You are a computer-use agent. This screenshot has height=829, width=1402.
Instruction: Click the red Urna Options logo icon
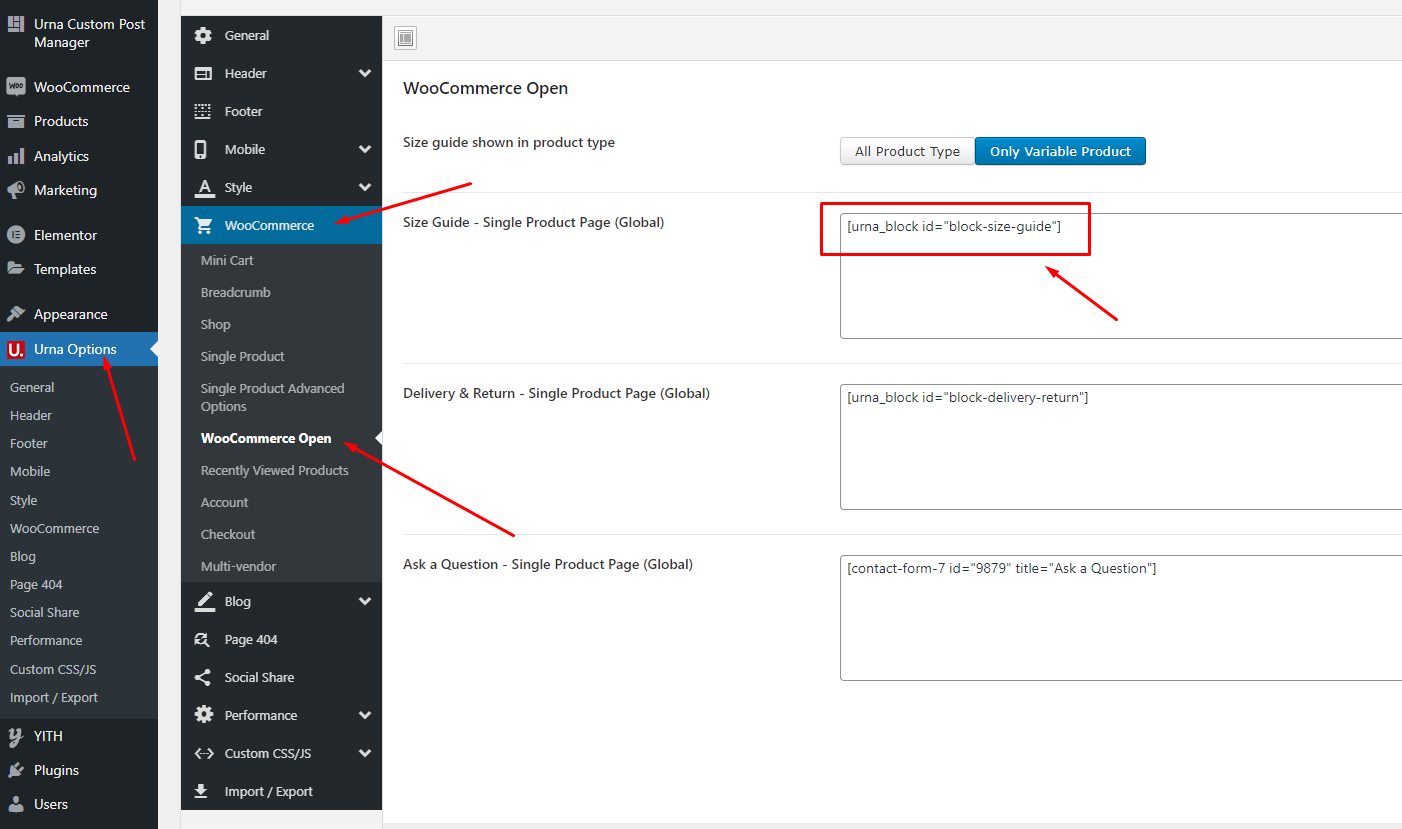16,349
